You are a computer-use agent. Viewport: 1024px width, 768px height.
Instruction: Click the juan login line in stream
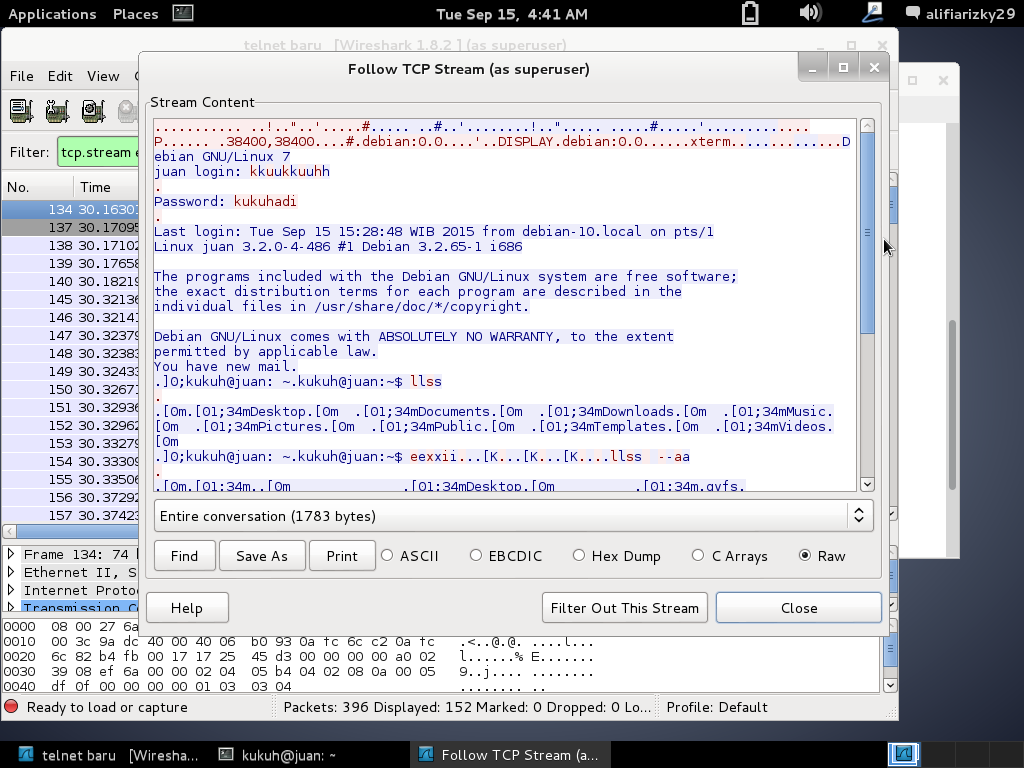click(242, 171)
